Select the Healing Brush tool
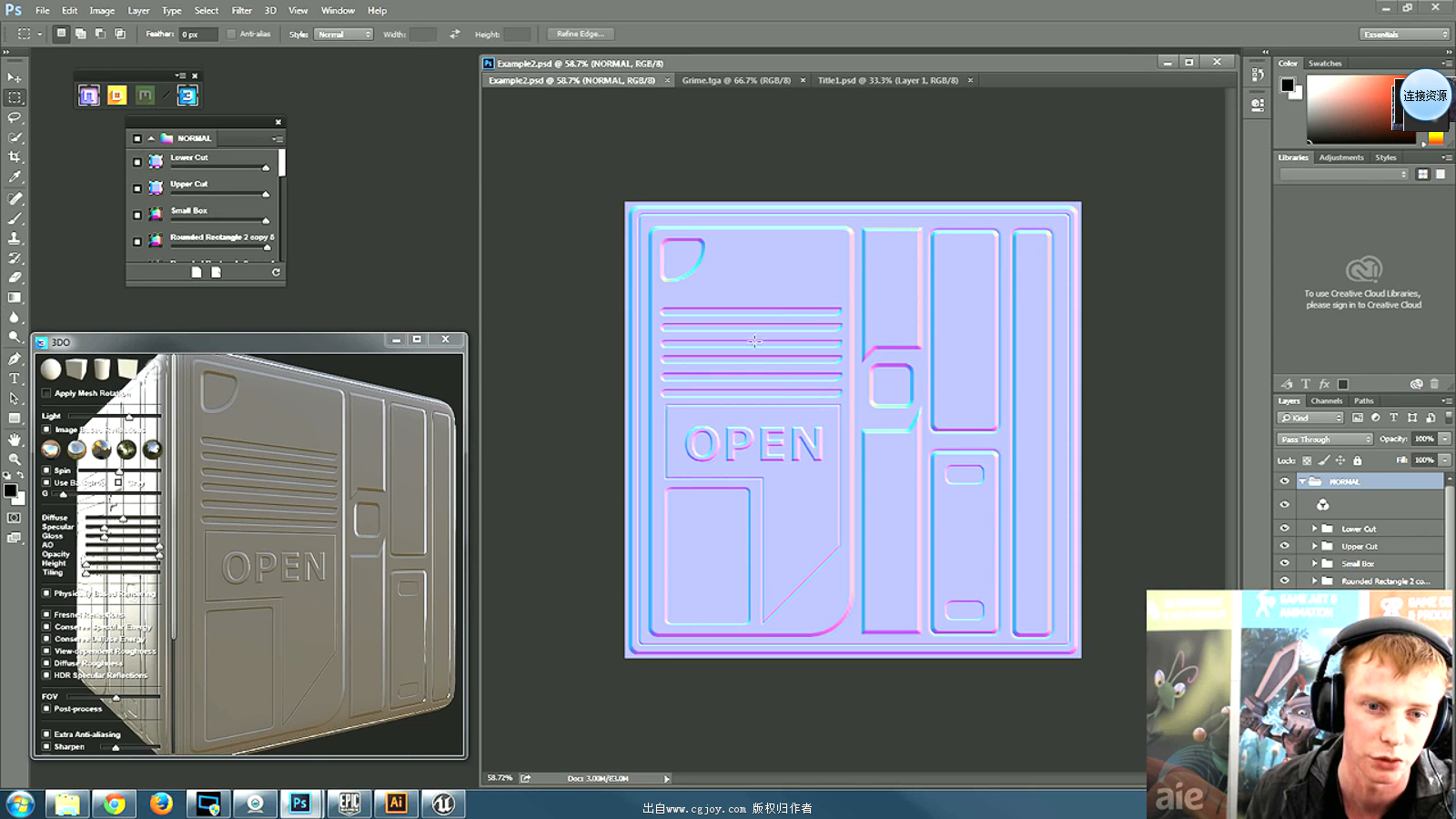 [15, 198]
